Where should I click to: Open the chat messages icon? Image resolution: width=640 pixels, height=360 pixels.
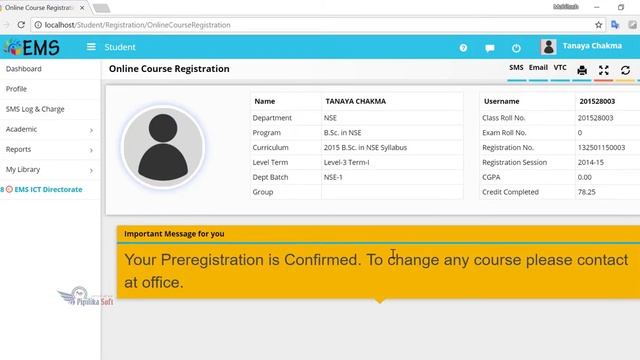click(x=490, y=48)
